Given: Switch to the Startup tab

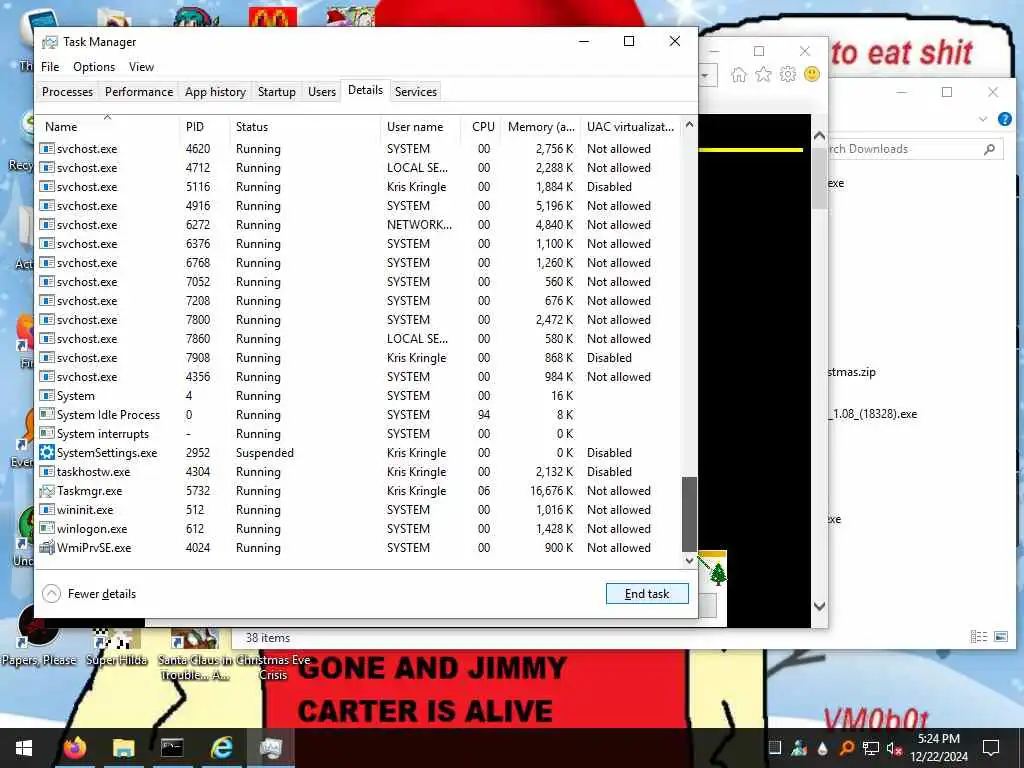Looking at the screenshot, I should (x=277, y=92).
